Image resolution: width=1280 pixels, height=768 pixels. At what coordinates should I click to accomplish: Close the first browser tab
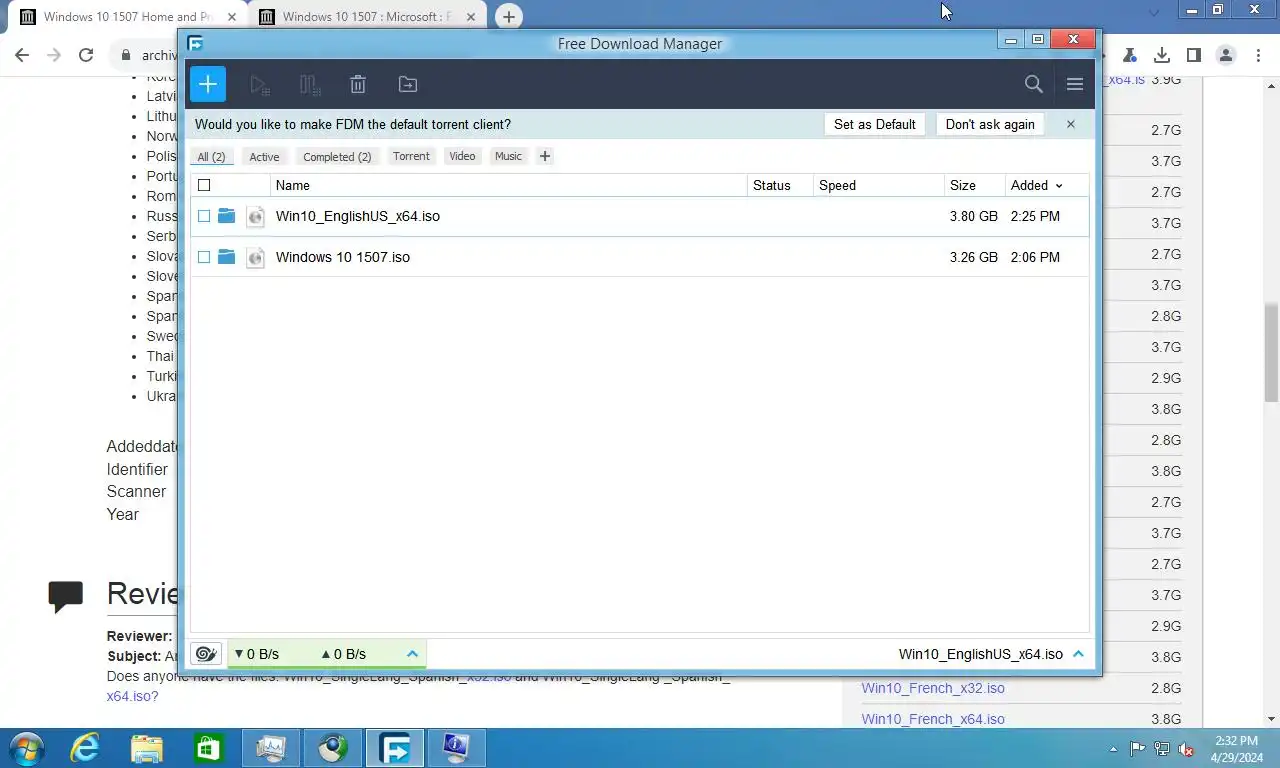click(x=231, y=17)
